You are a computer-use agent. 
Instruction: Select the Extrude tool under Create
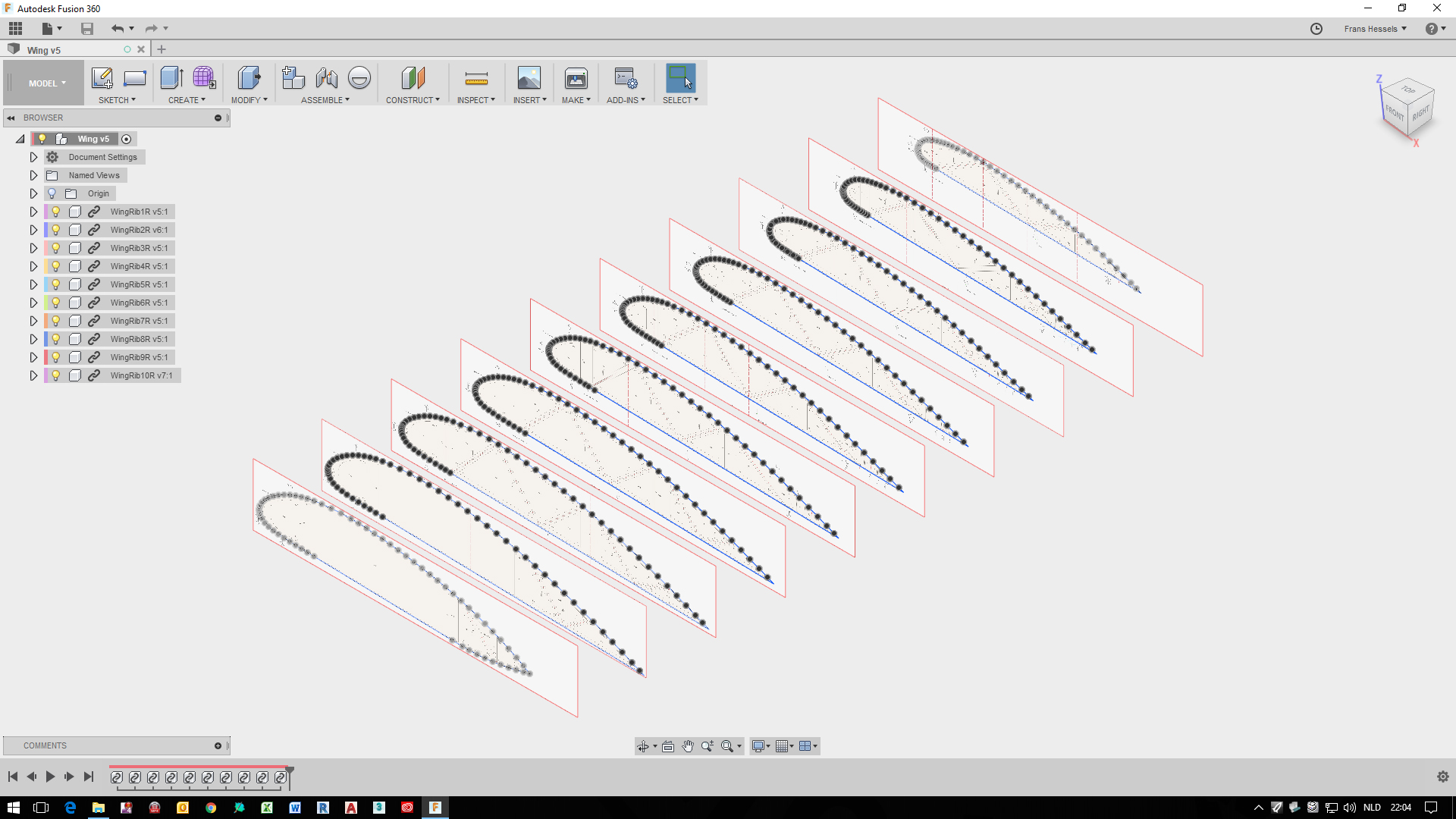(x=171, y=77)
